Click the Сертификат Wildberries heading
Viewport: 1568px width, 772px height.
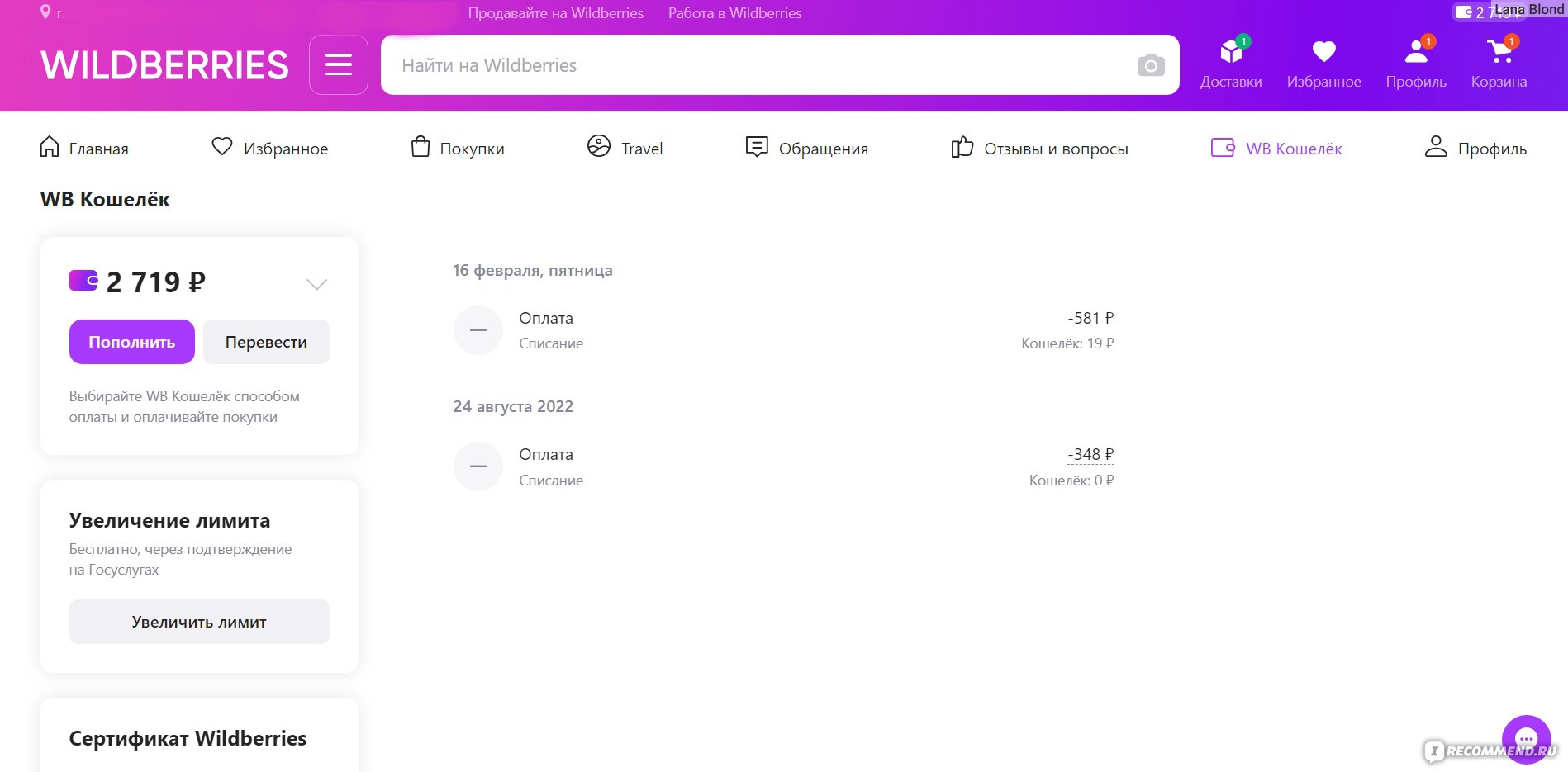[x=188, y=738]
